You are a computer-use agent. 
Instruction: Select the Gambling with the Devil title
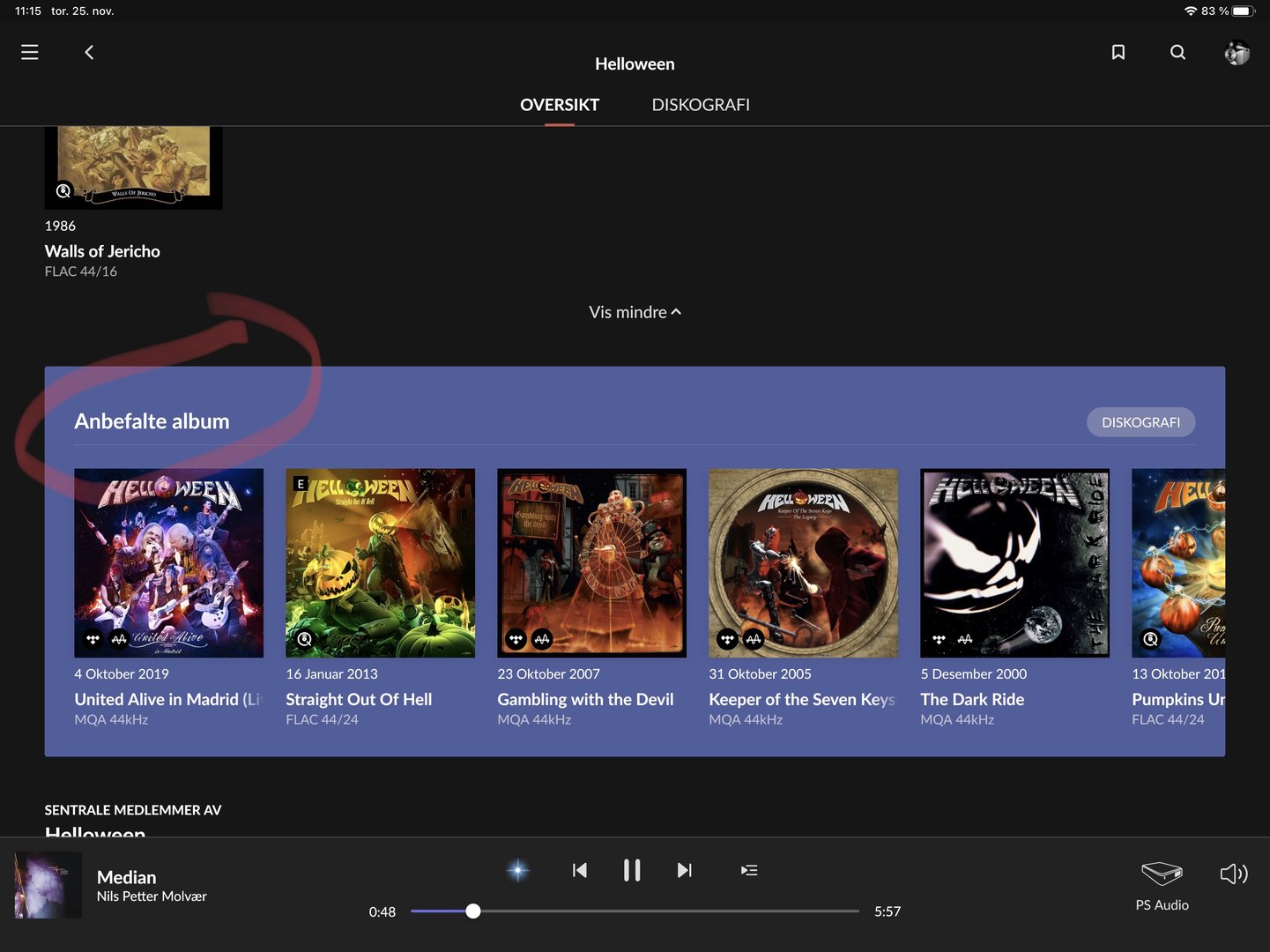(x=585, y=699)
